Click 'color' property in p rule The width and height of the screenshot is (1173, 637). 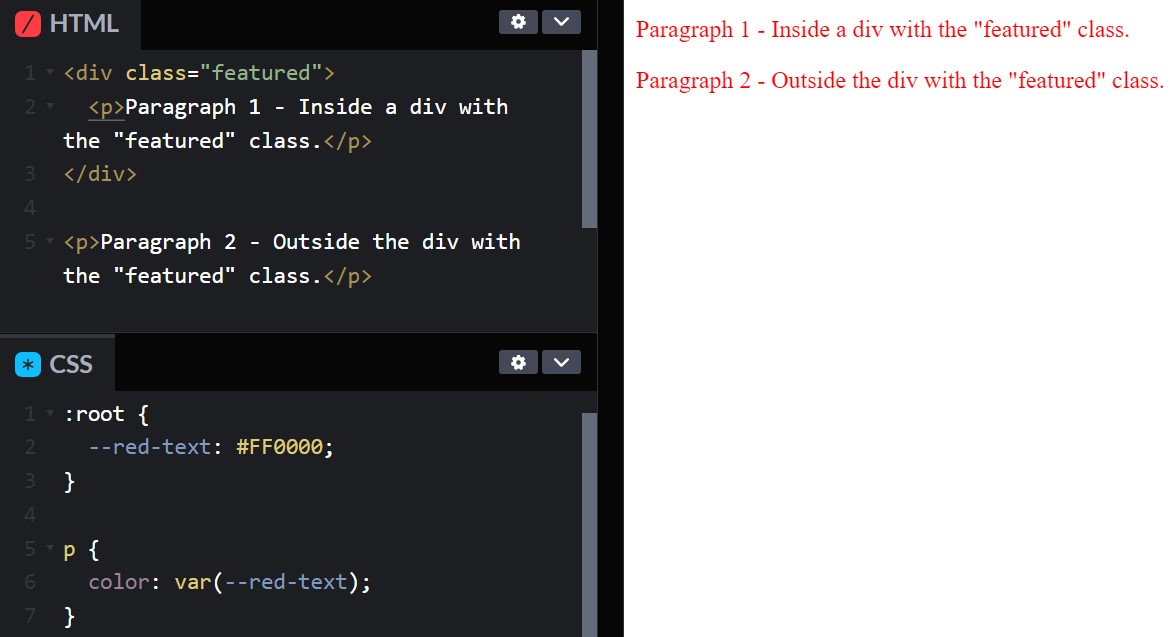click(119, 582)
